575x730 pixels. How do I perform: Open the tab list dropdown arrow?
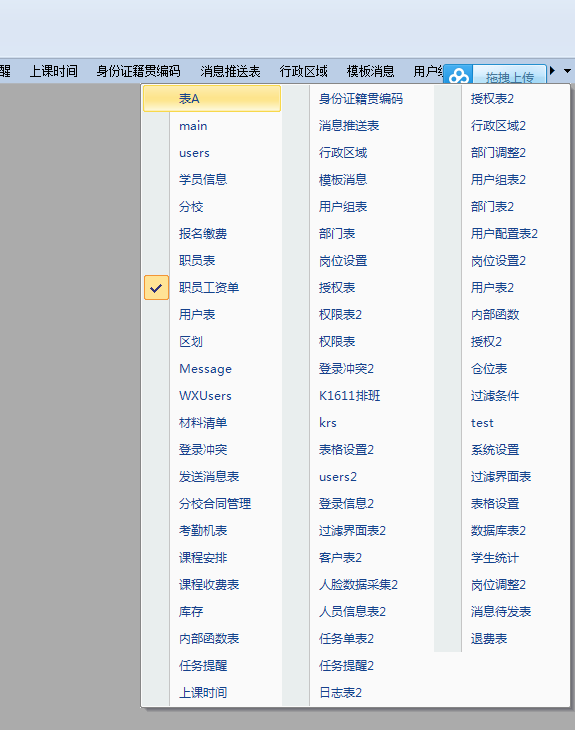point(567,71)
